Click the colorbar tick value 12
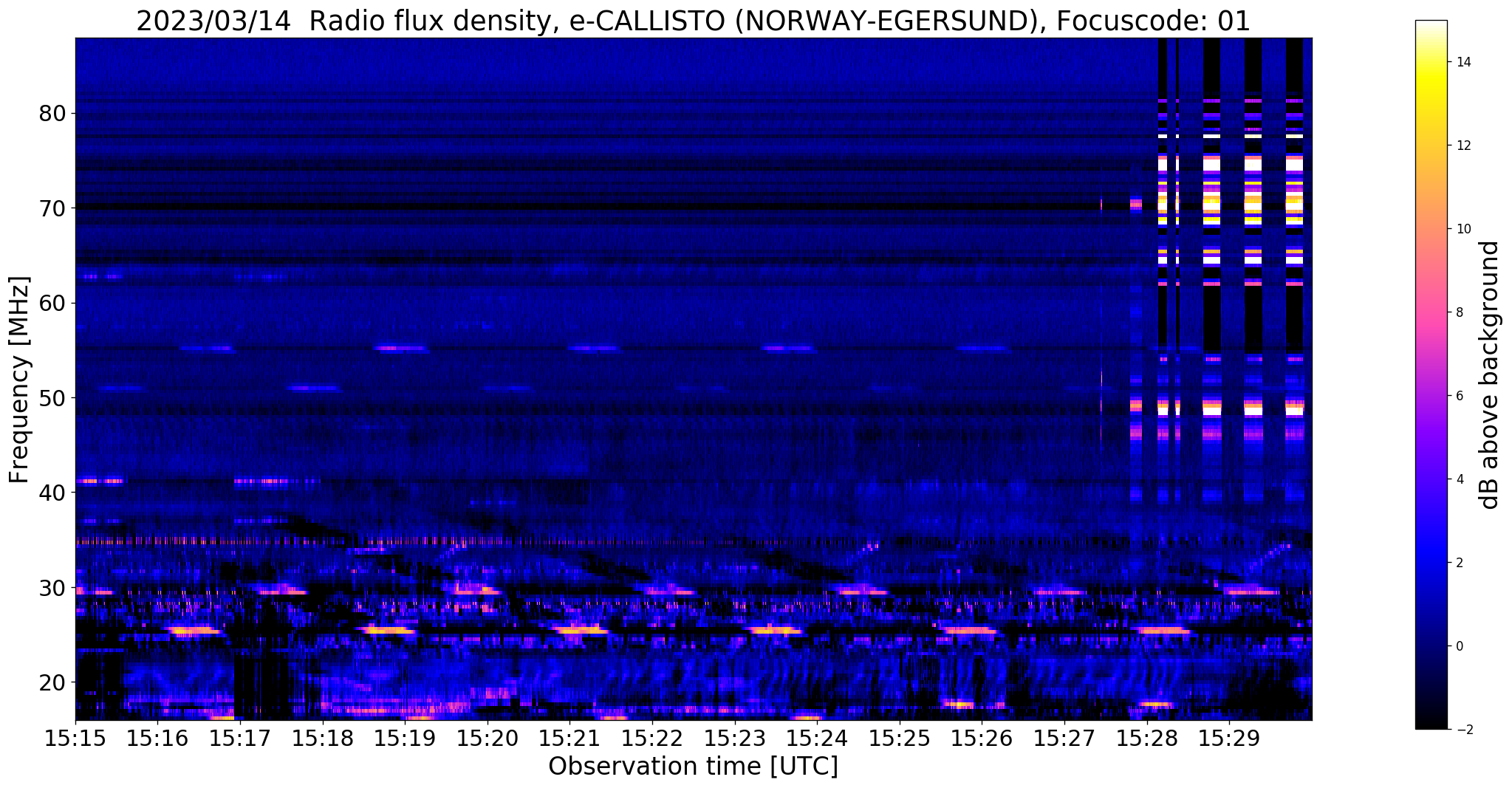The height and width of the screenshot is (788, 1512). [x=1463, y=145]
